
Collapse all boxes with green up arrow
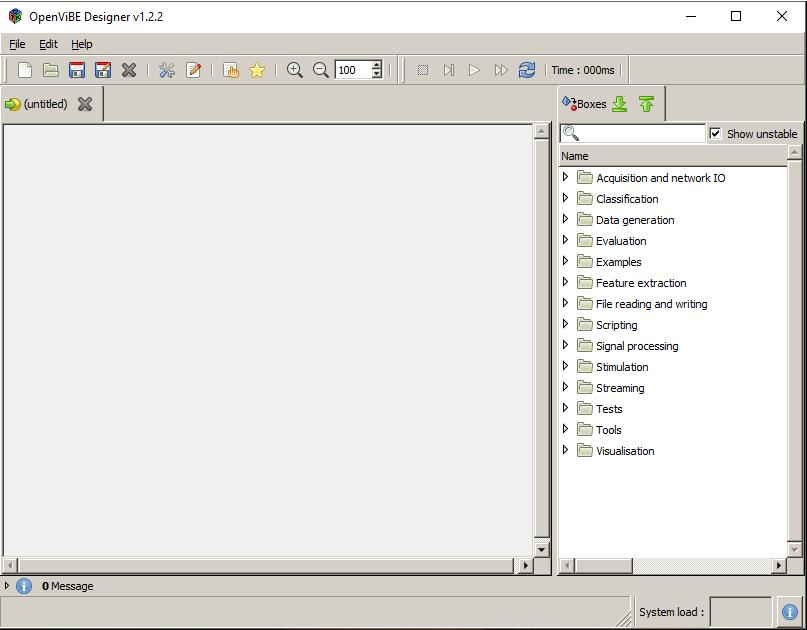pyautogui.click(x=646, y=104)
